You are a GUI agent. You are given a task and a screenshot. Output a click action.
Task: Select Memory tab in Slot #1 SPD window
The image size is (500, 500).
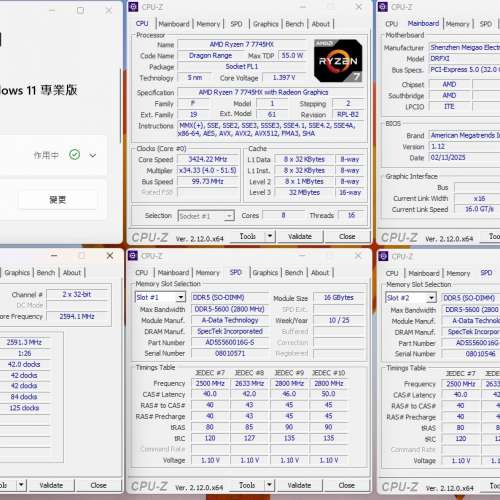[208, 273]
